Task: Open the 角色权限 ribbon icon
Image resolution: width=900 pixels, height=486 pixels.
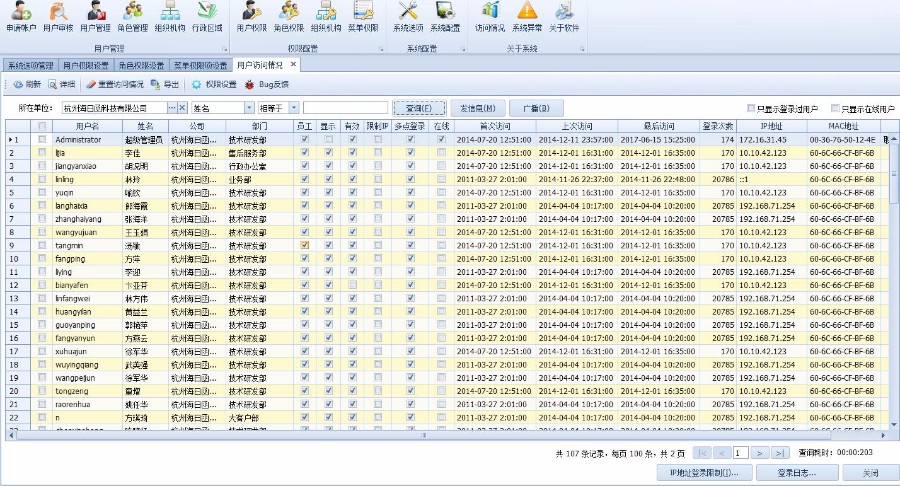Action: (x=289, y=17)
